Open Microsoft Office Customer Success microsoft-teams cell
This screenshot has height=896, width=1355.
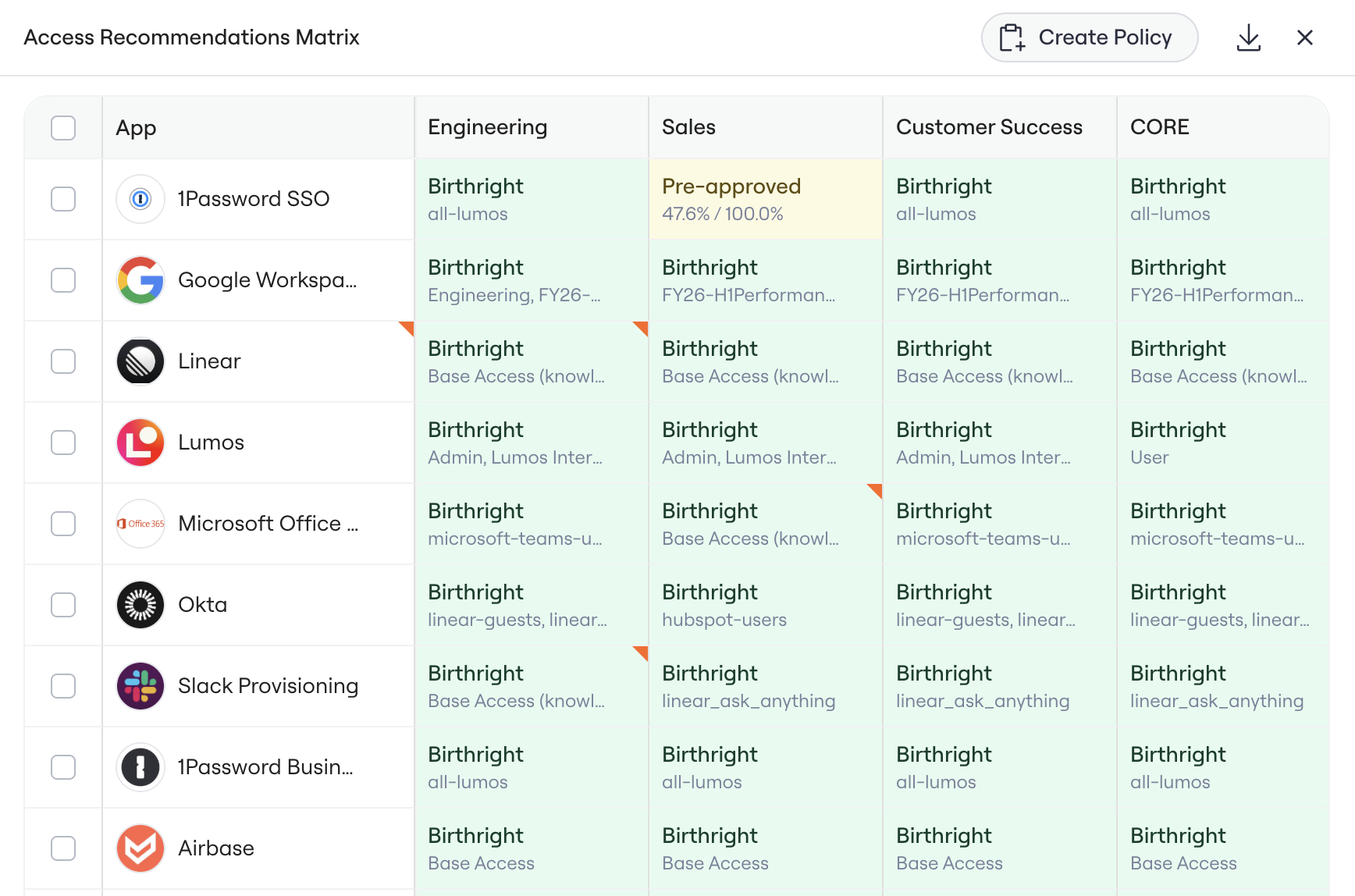tap(1000, 524)
